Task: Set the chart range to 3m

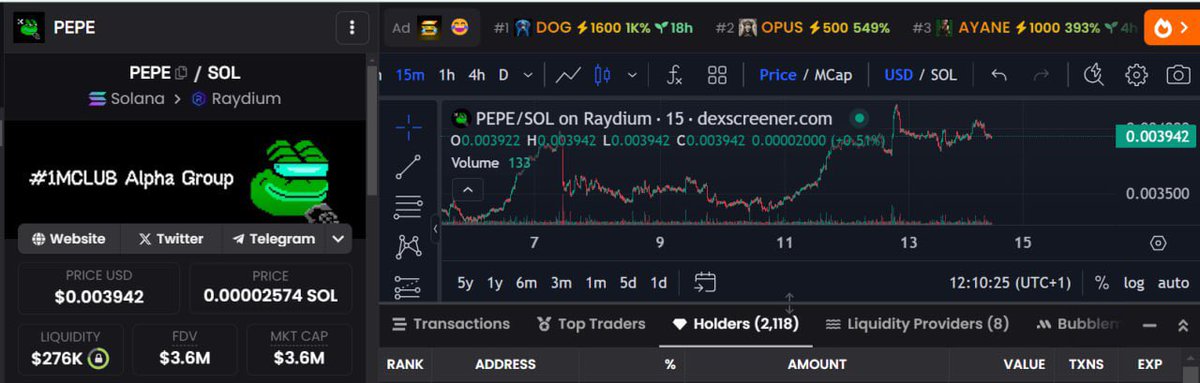Action: [x=561, y=283]
